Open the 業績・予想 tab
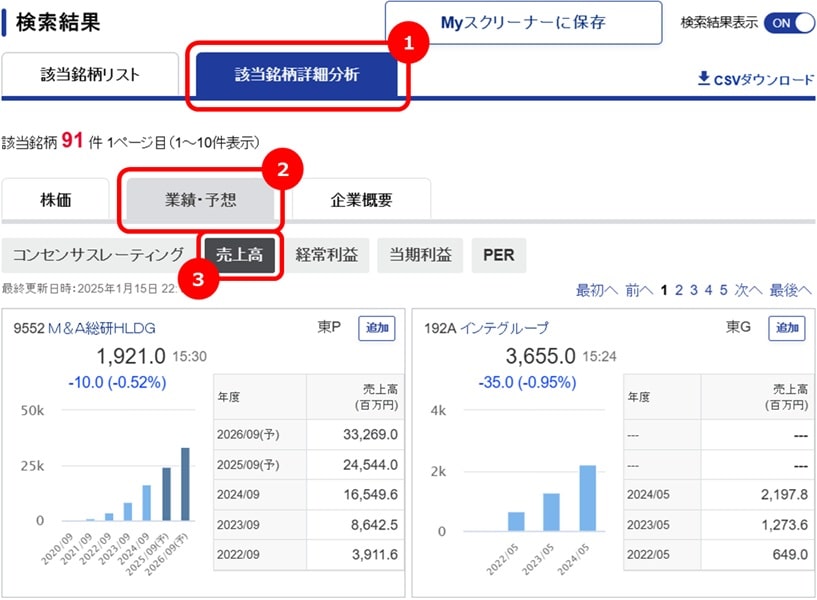This screenshot has height=600, width=817. click(201, 199)
